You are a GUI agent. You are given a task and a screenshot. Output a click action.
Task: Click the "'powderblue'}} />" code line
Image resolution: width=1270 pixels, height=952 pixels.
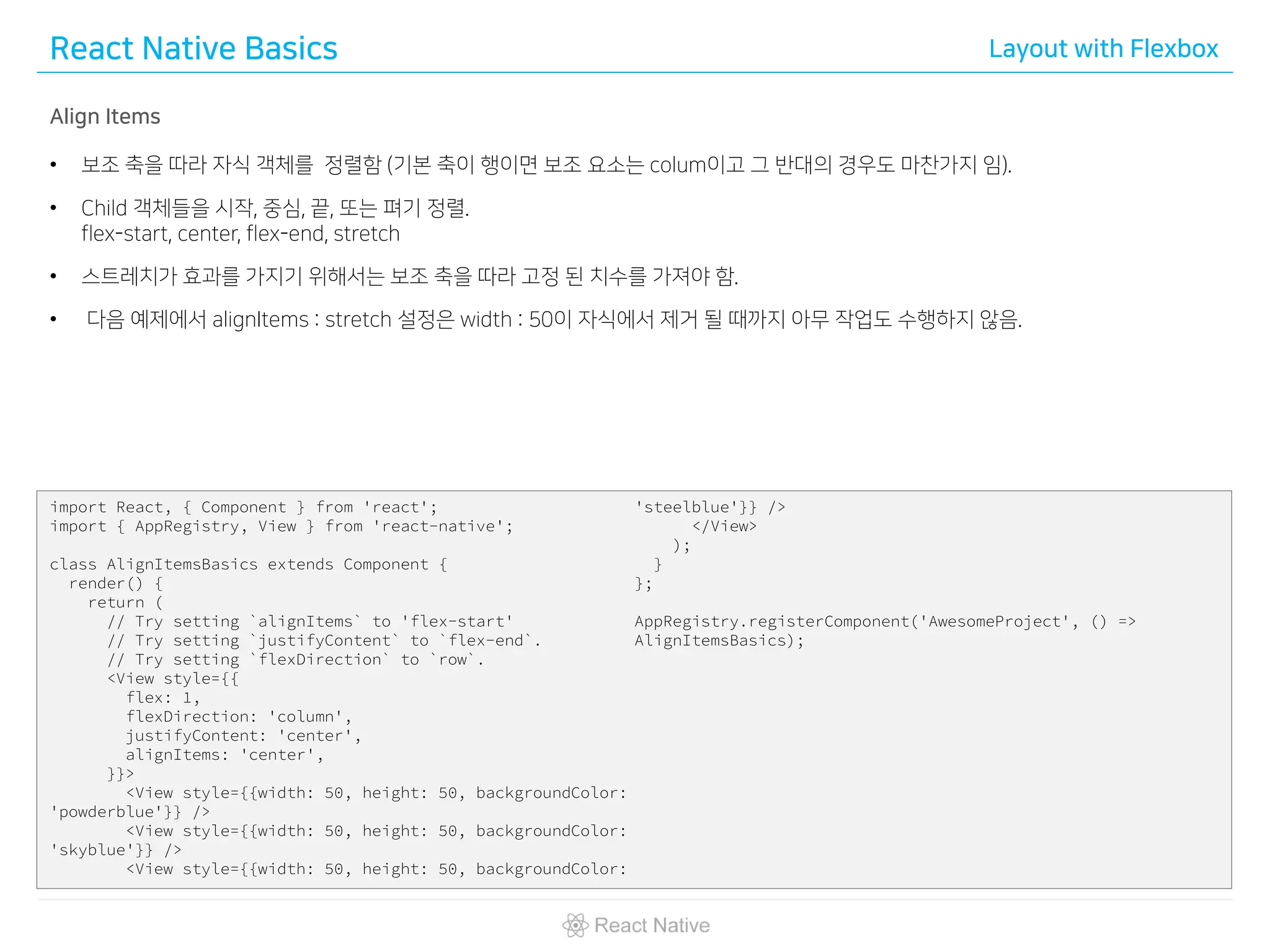(130, 813)
